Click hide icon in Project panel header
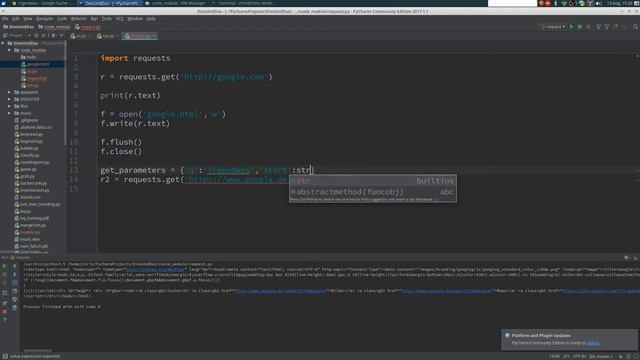Image resolution: width=640 pixels, height=360 pixels. (62, 36)
